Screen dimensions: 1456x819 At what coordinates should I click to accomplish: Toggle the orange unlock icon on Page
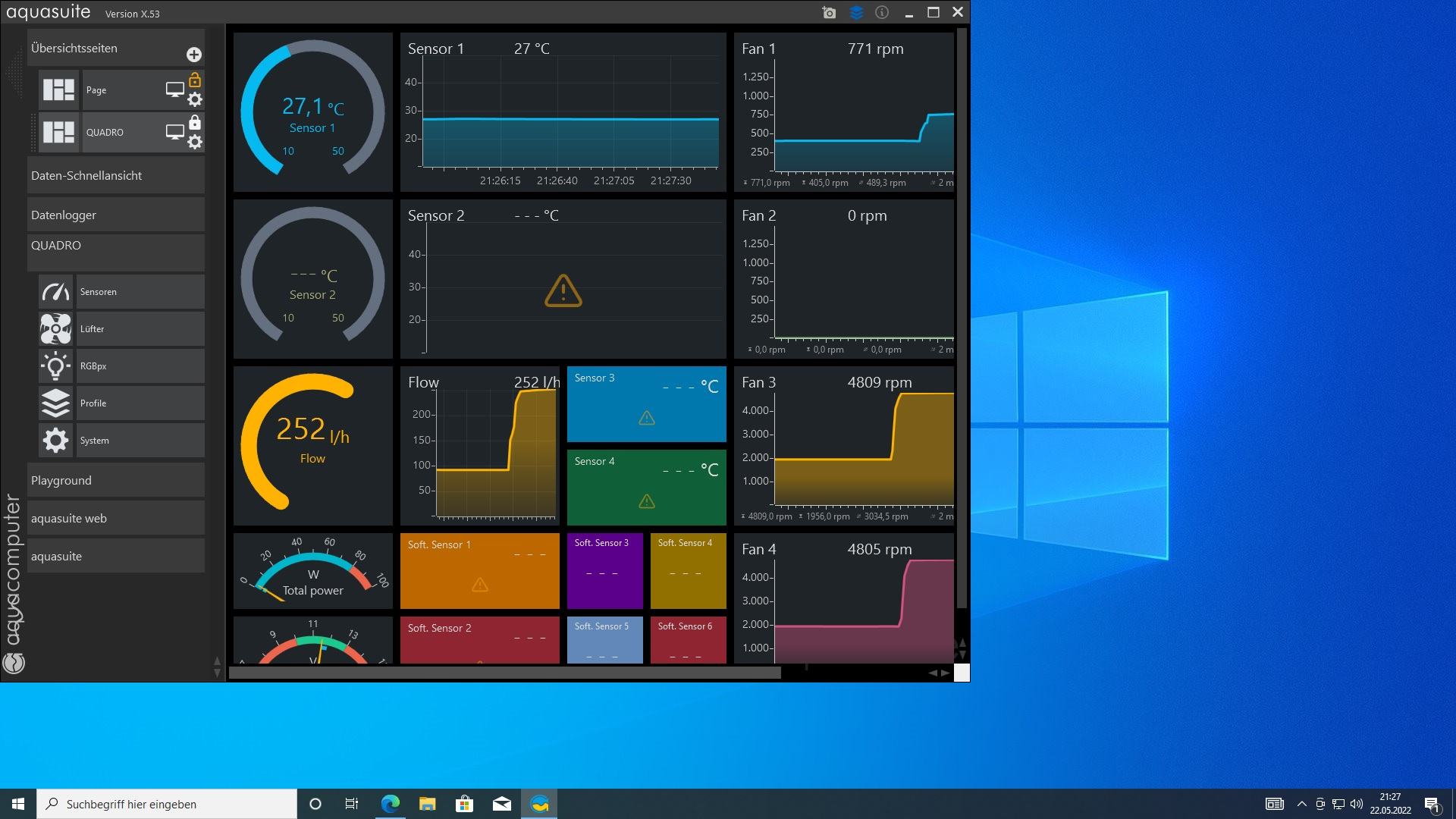pos(195,80)
